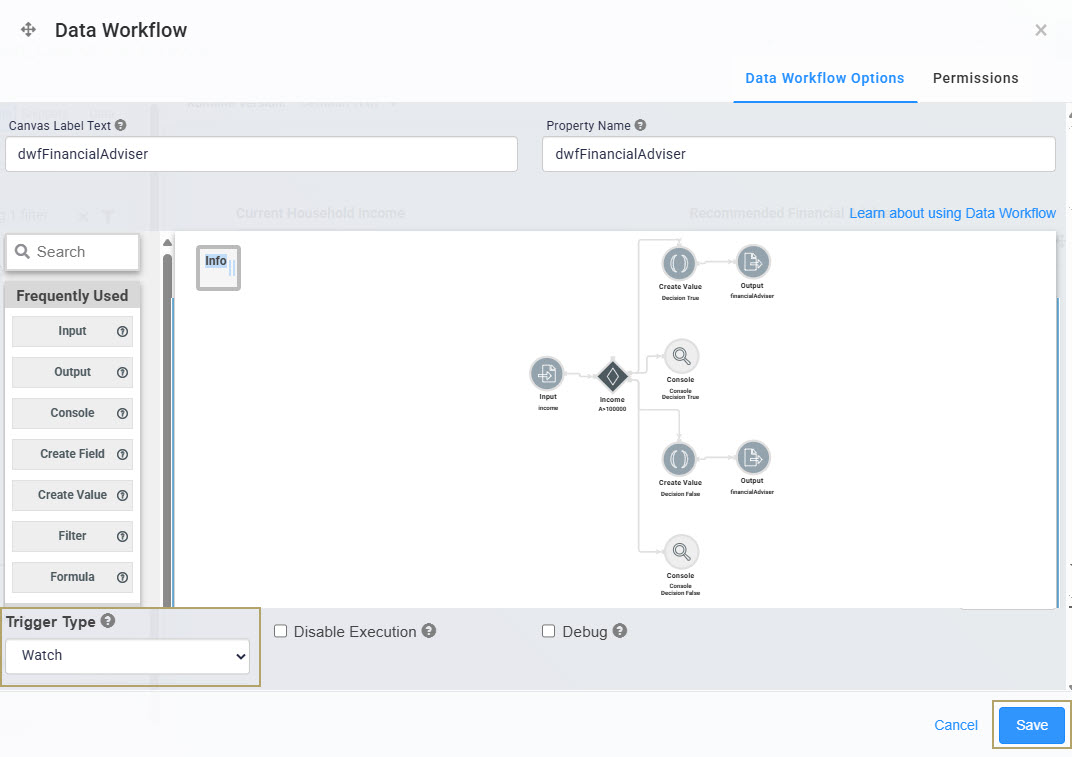Open help for Property Name

(x=640, y=125)
